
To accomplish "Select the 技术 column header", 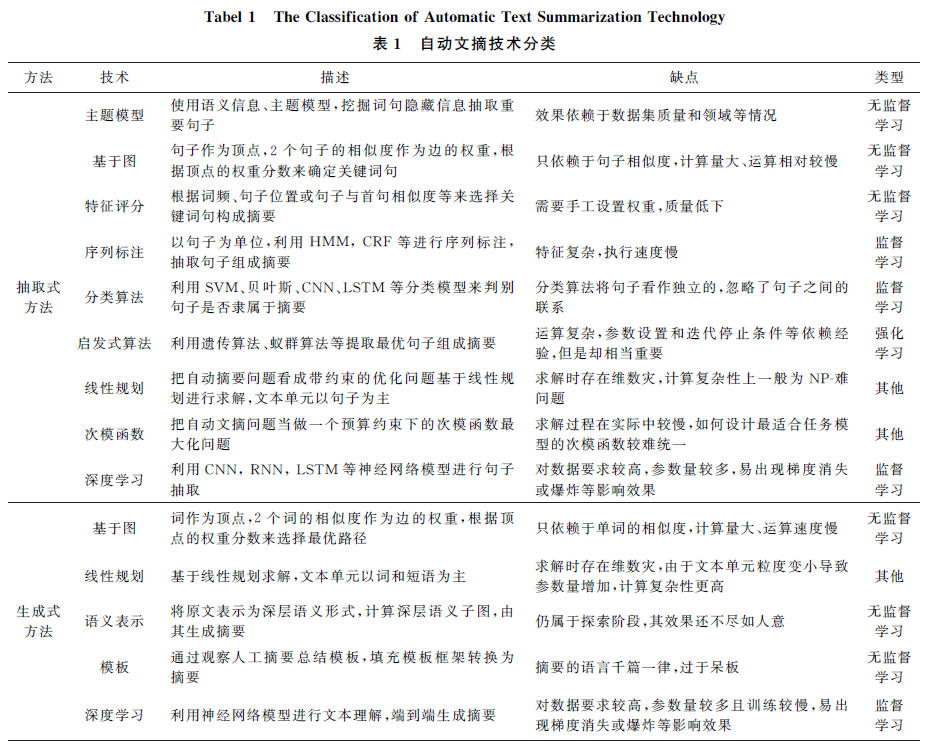I will coord(114,78).
